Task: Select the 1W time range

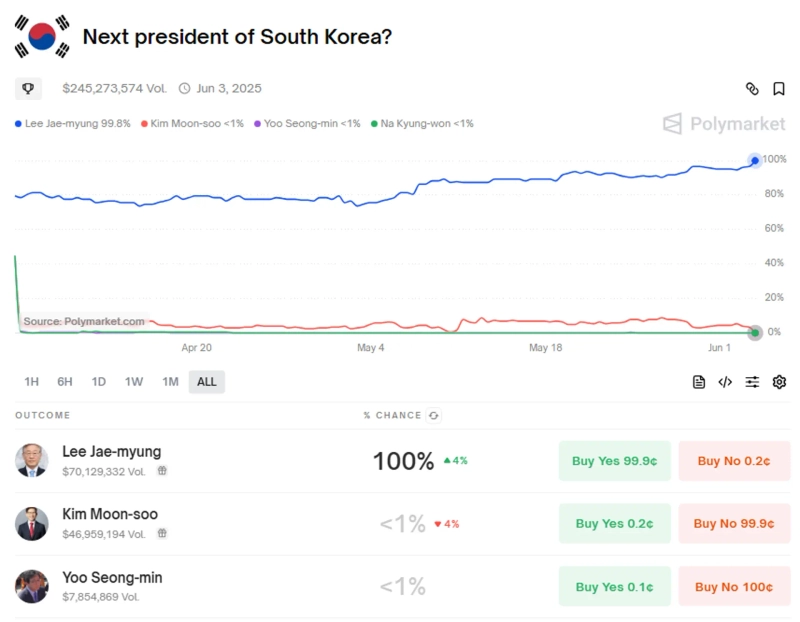Action: click(134, 382)
